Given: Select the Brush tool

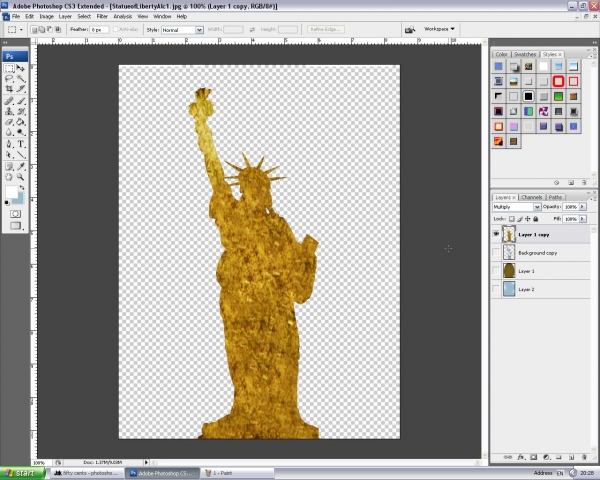Looking at the screenshot, I should point(21,101).
